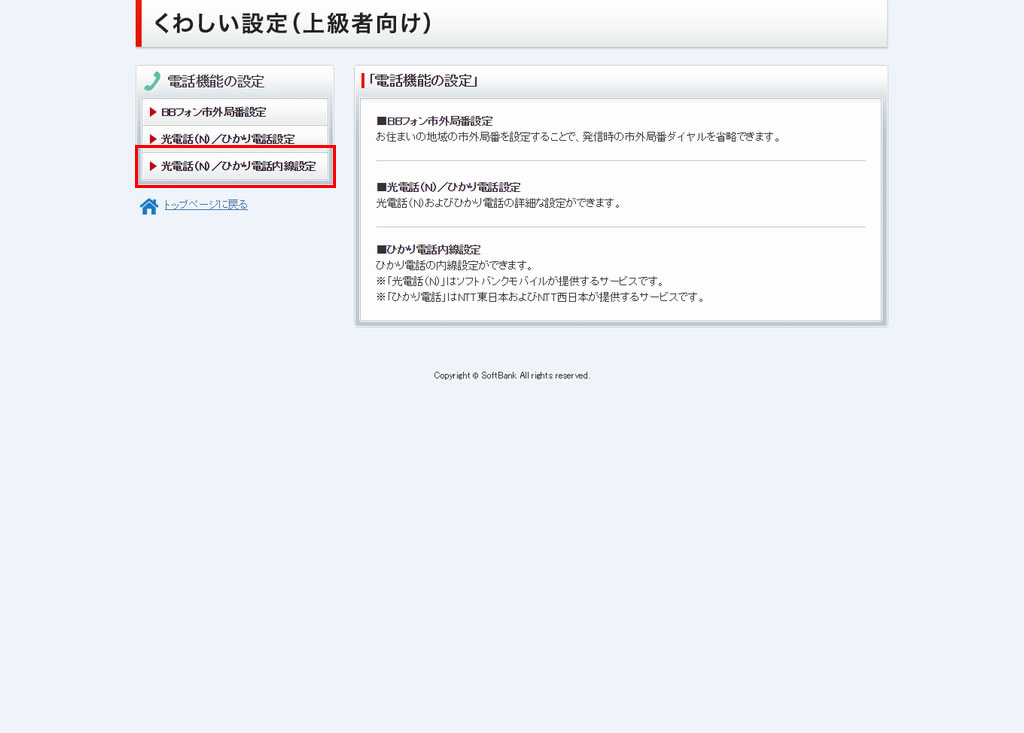Click the 電話機能の設定 sidebar heading
1024x733 pixels.
216,82
